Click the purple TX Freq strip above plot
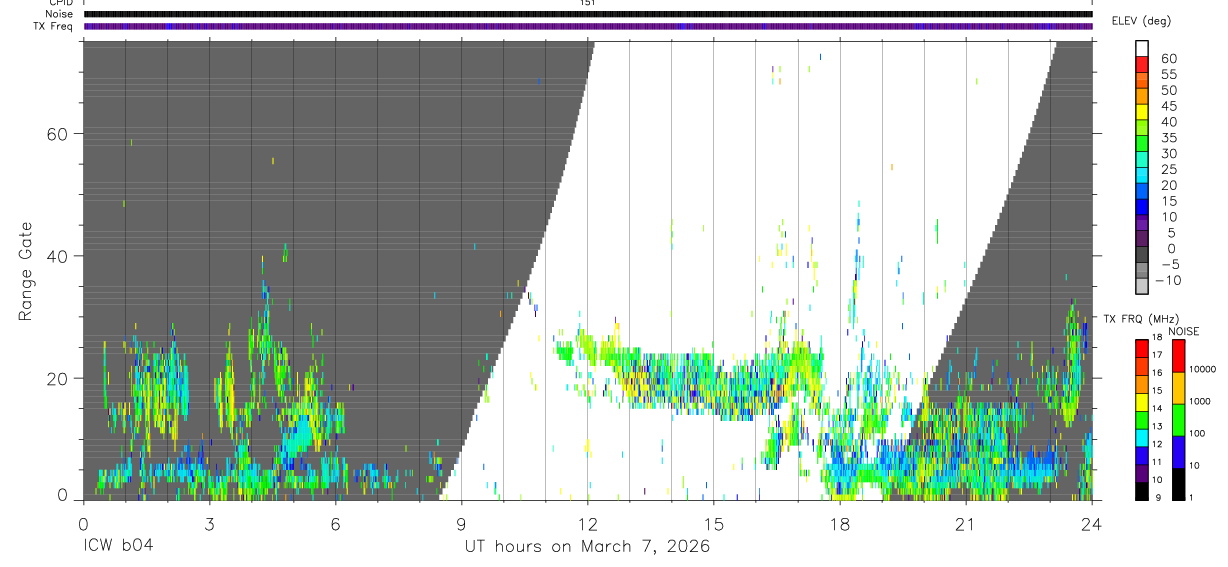 [588, 26]
